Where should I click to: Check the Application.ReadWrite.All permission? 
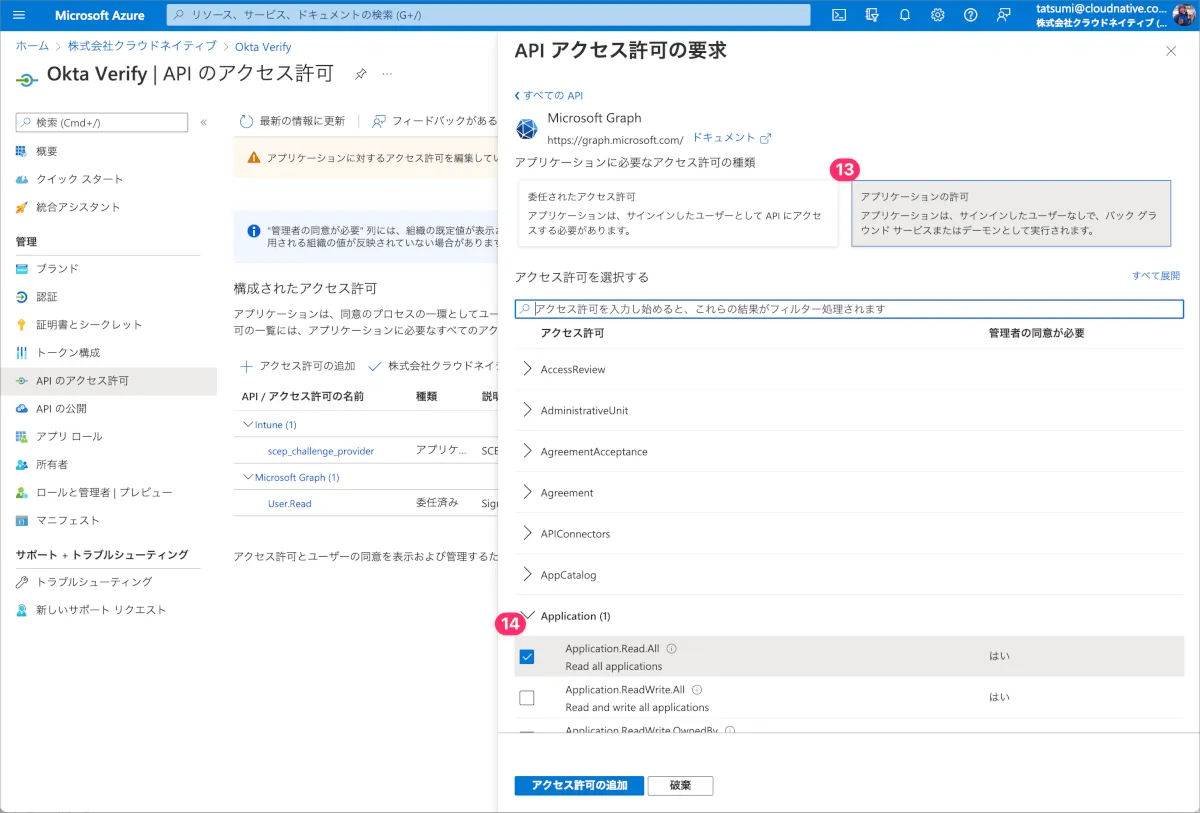click(x=527, y=698)
